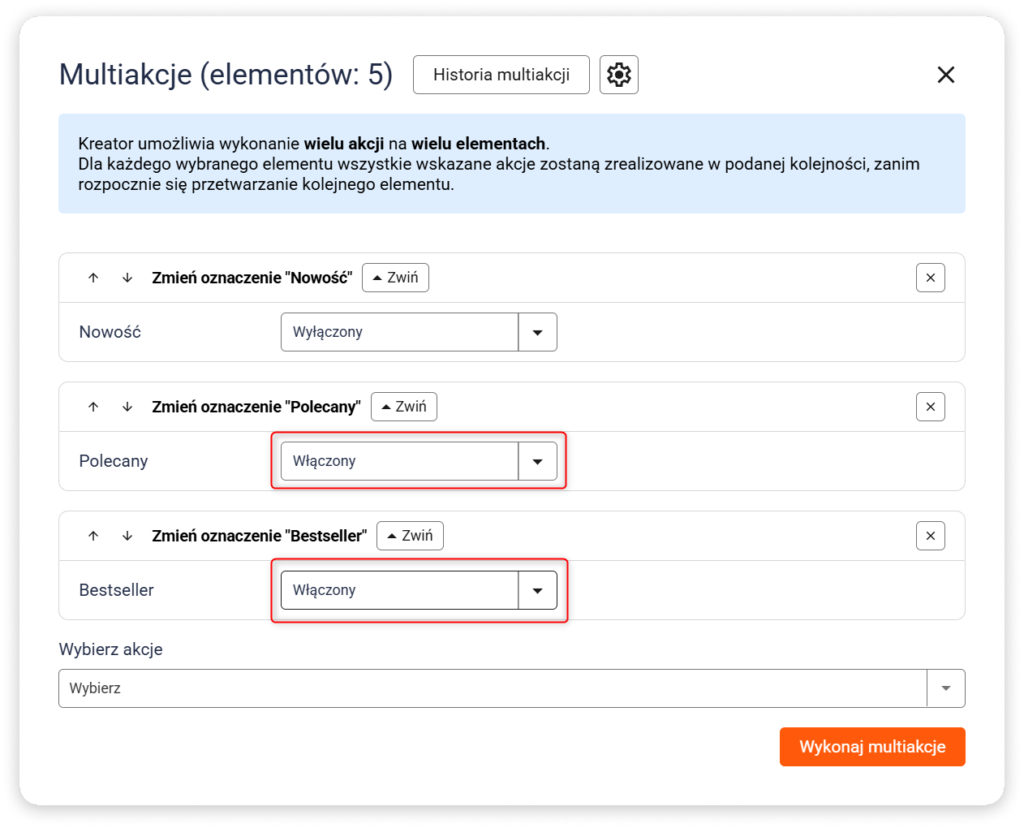The height and width of the screenshot is (828, 1024).
Task: Remove the "Bestseller" action row
Action: 930,537
